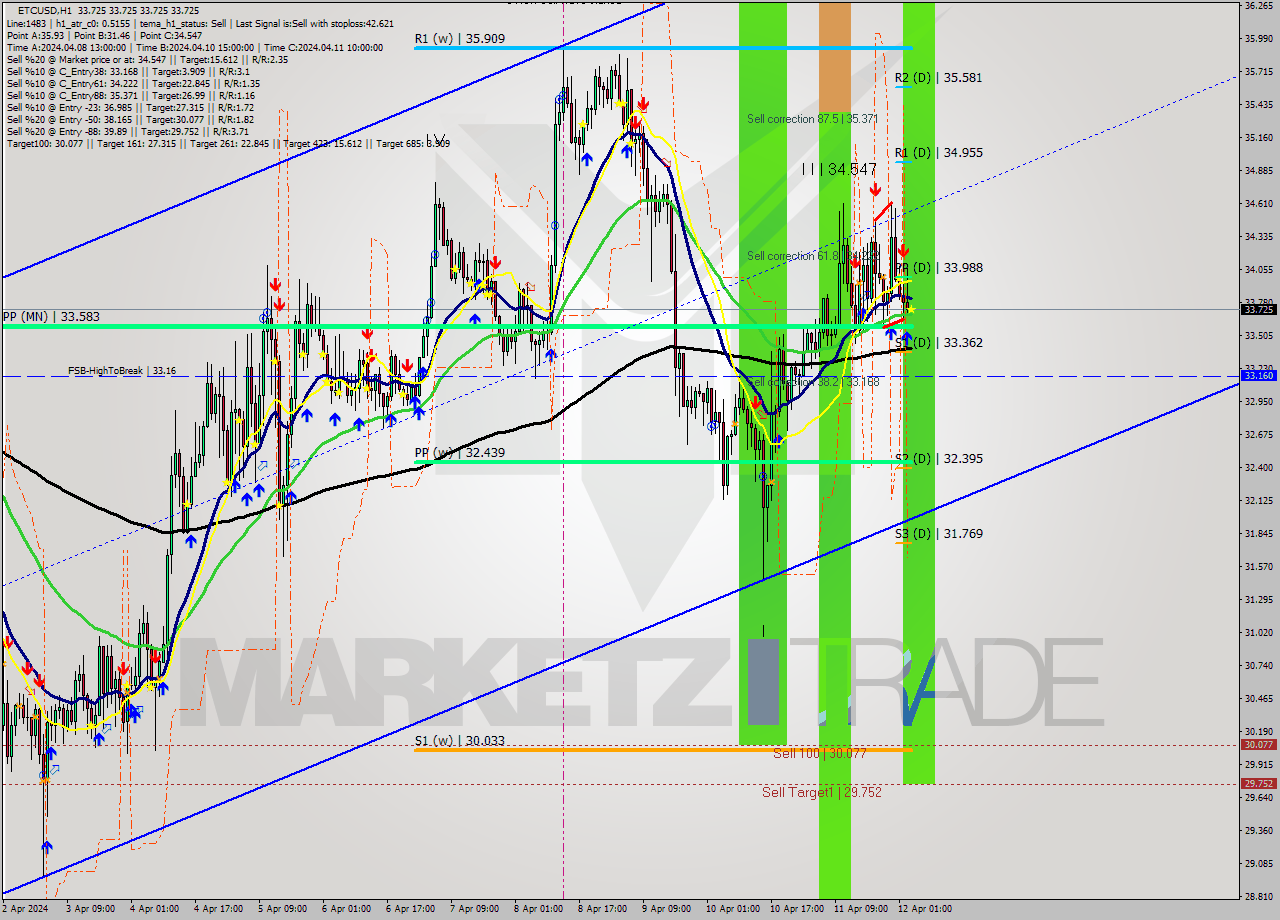This screenshot has width=1280, height=920.
Task: Click the PP (D) | 33.988 pivot label
Action: pos(938,267)
